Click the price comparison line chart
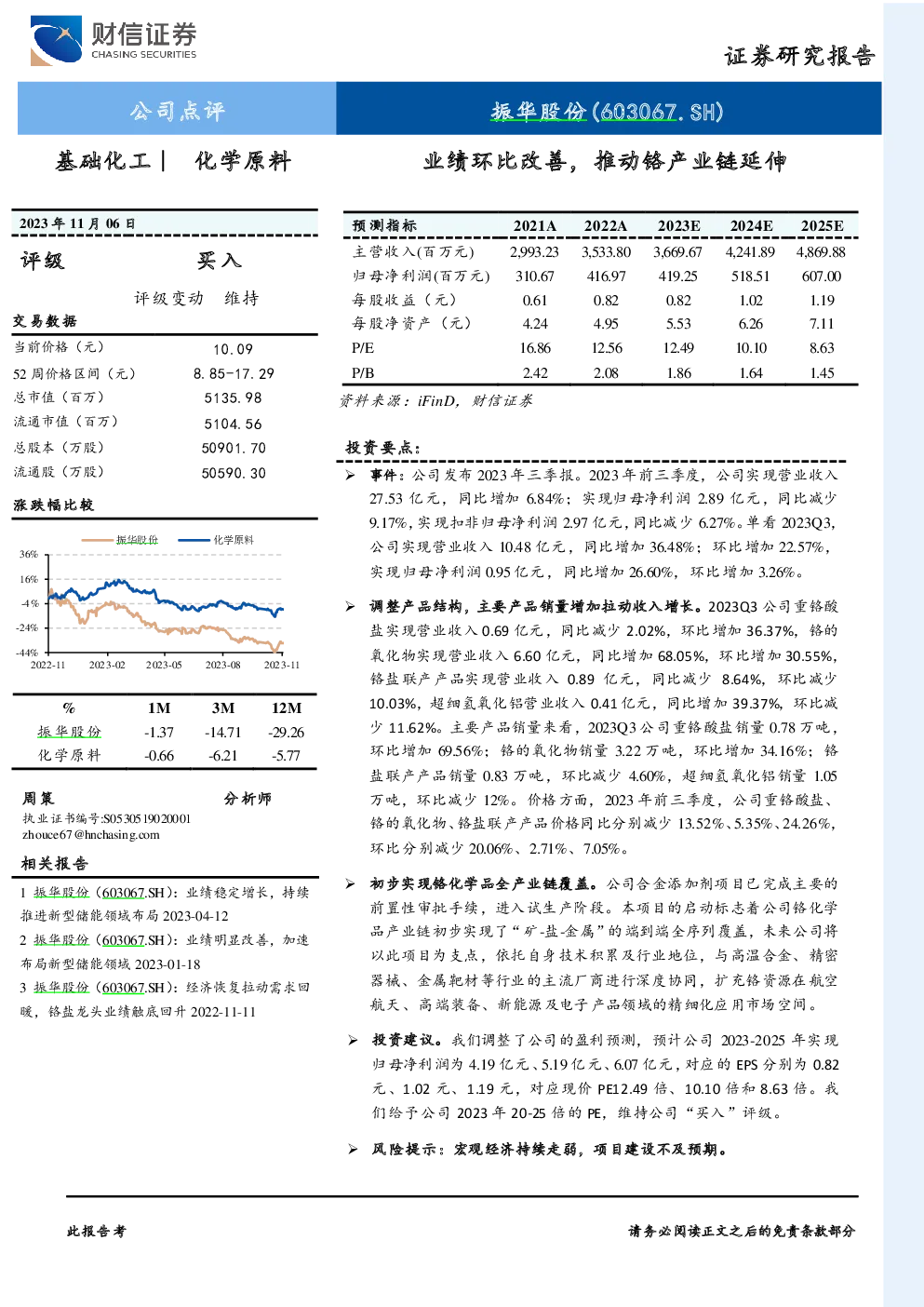 pyautogui.click(x=159, y=600)
